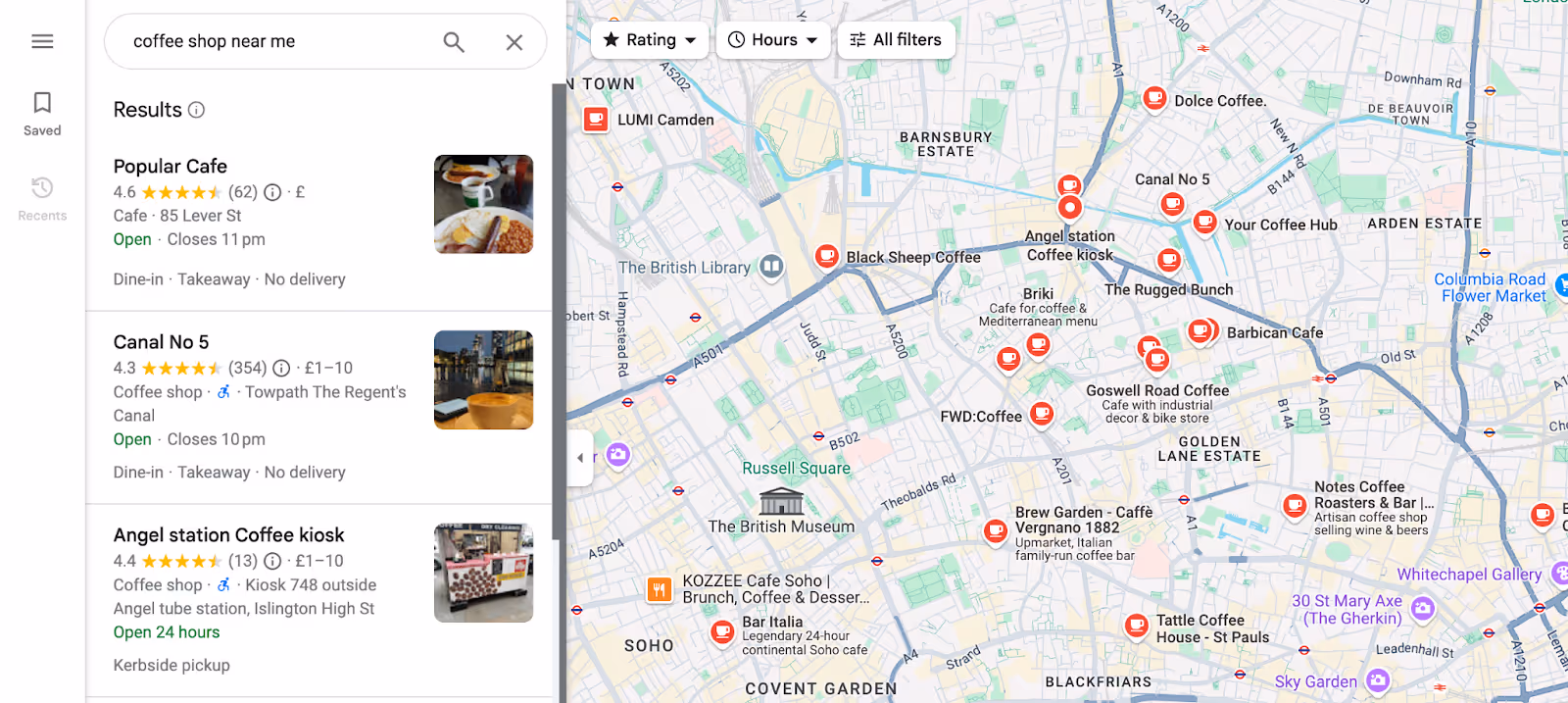Click the Sky Garden attraction pin
Image resolution: width=1568 pixels, height=703 pixels.
pos(1378,679)
